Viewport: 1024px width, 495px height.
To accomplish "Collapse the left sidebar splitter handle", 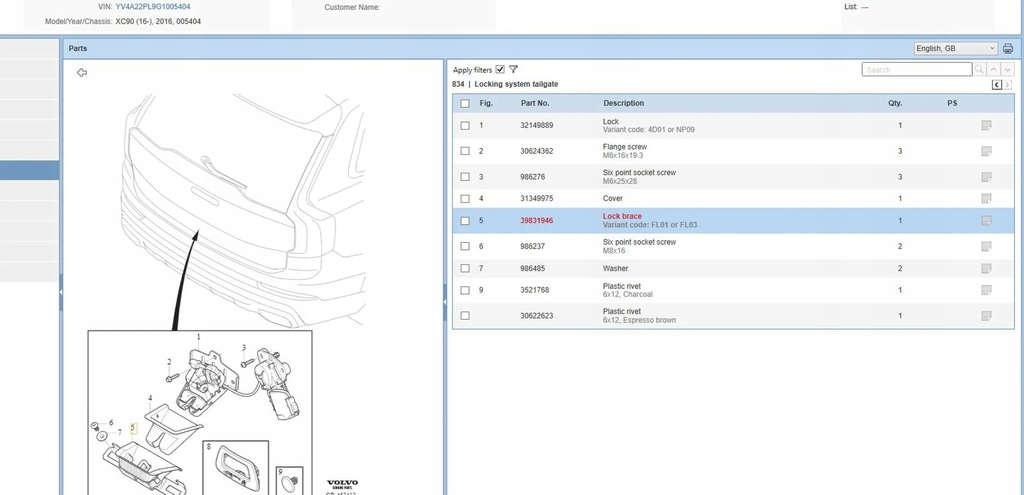I will [61, 292].
